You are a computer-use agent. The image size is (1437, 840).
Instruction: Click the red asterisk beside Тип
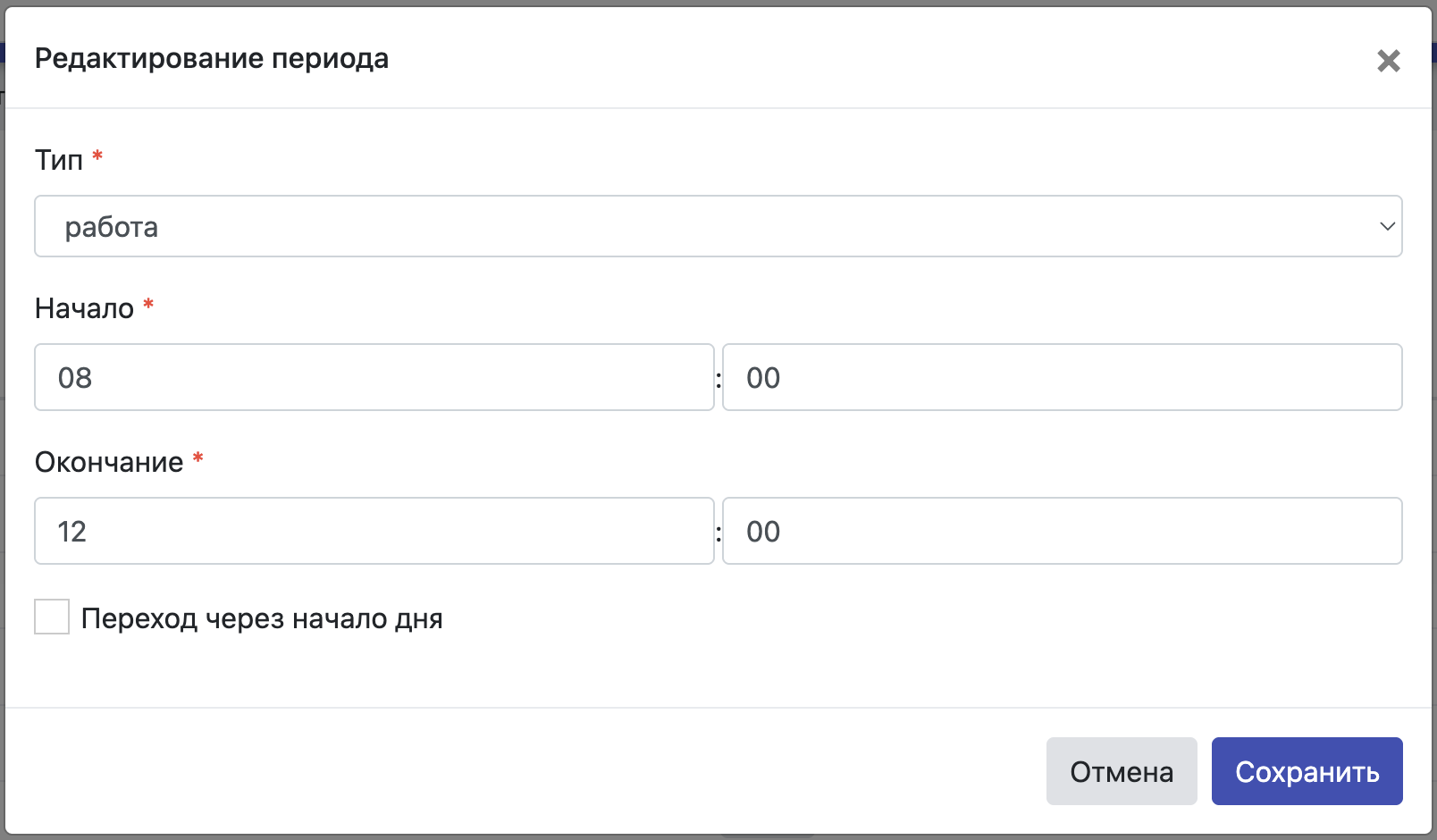97,156
